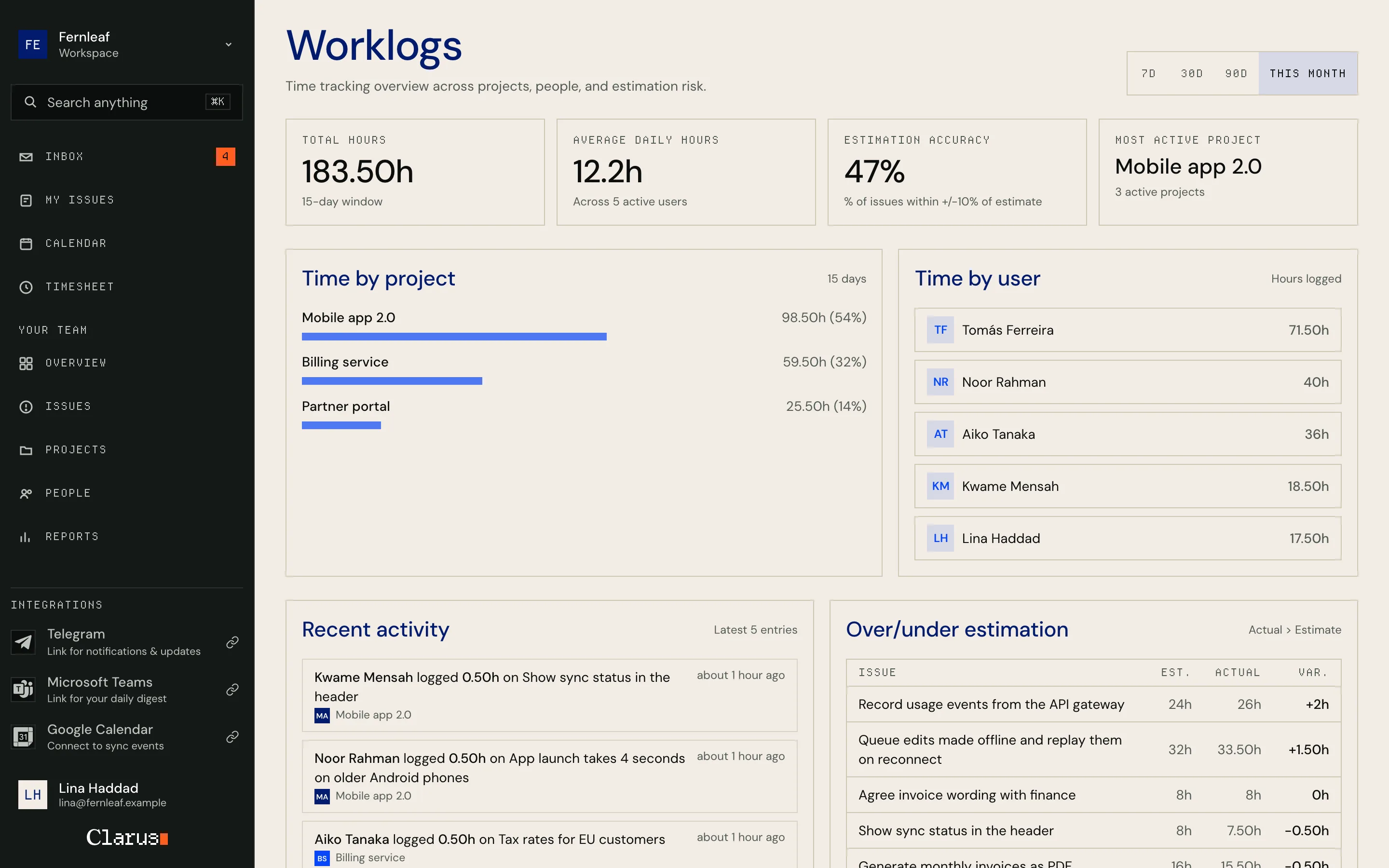
Task: Click the BS Billing service project badge
Action: click(x=322, y=858)
